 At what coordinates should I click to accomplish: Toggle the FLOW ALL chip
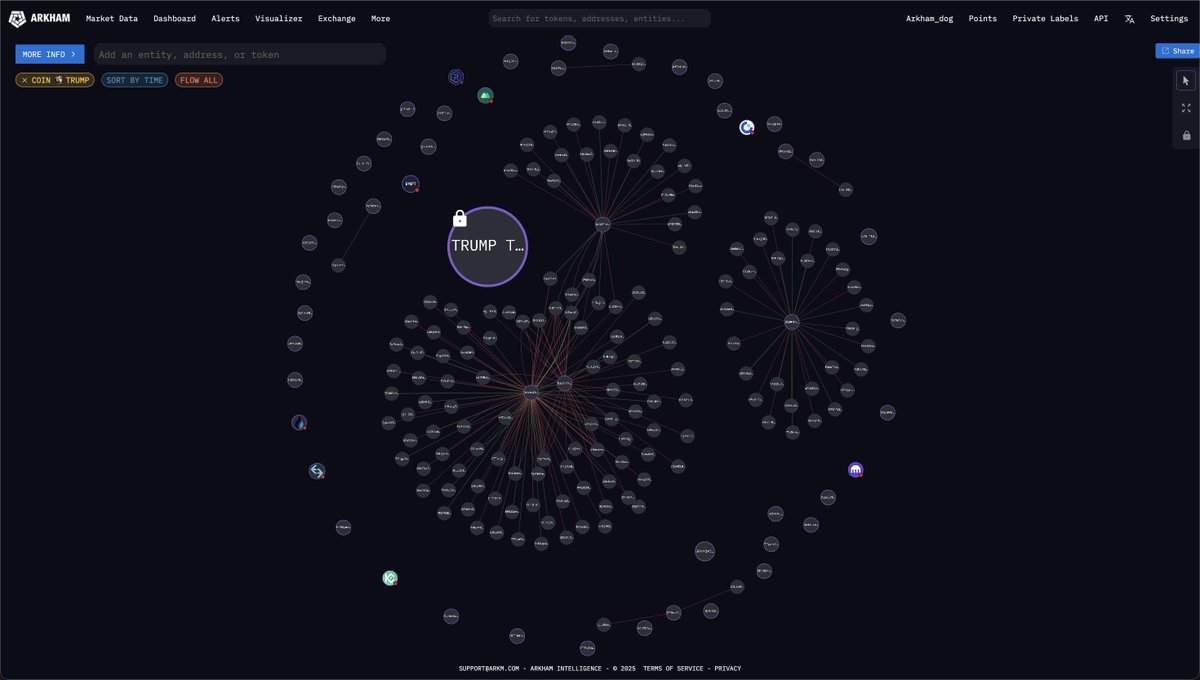click(199, 80)
